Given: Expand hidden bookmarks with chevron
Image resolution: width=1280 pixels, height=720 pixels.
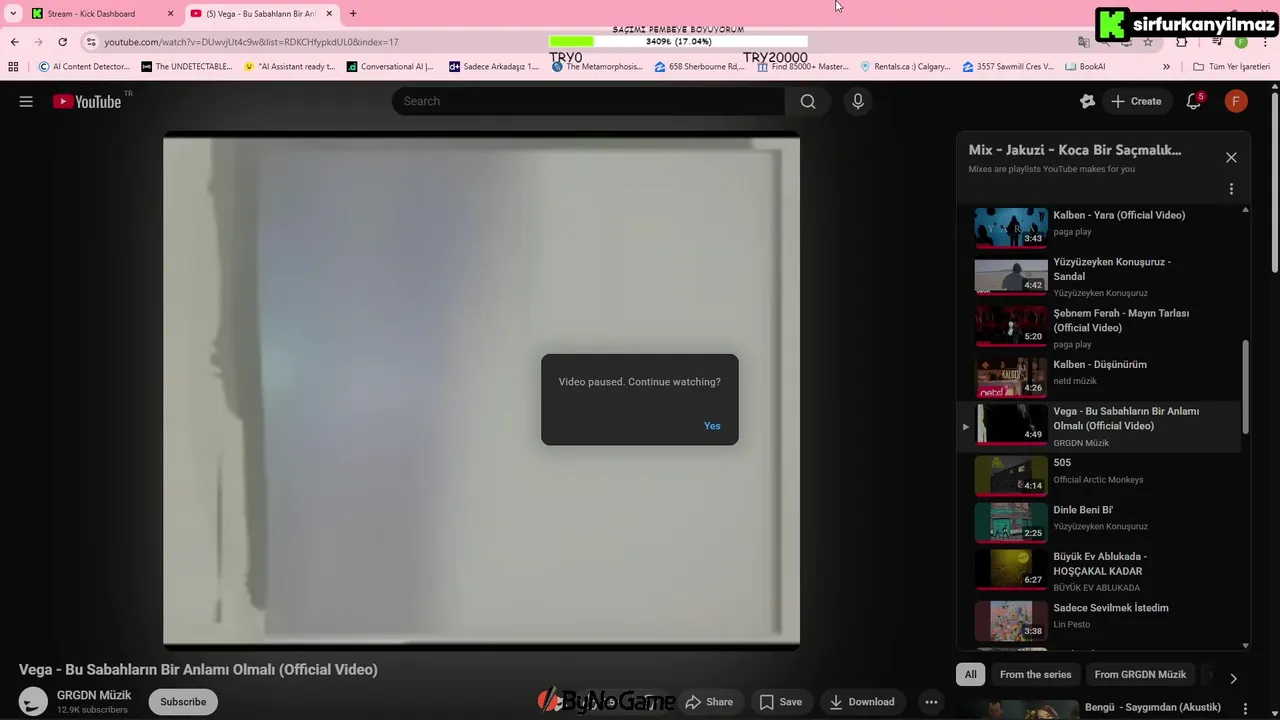Looking at the screenshot, I should [1166, 67].
